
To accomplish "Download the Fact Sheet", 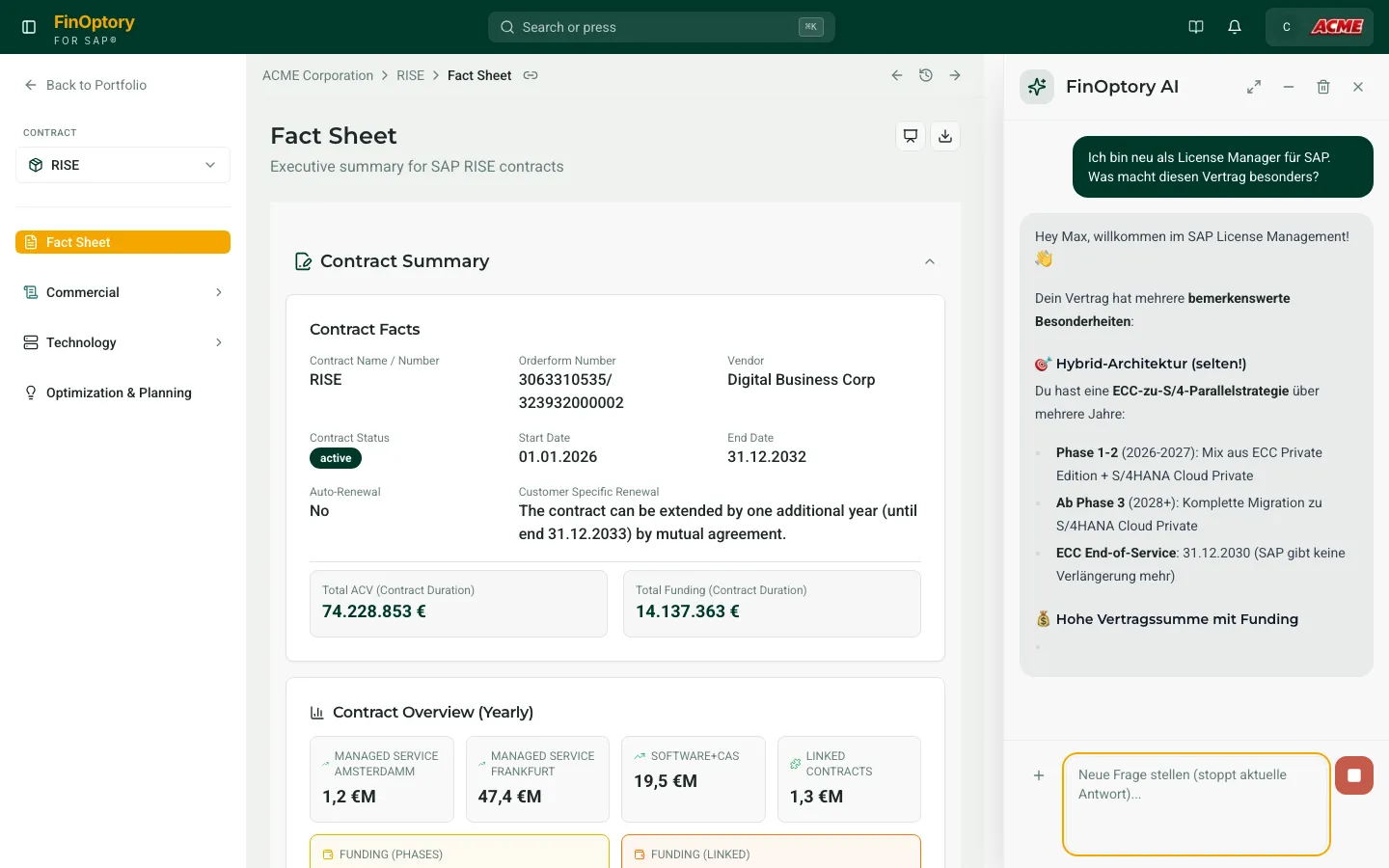I will pyautogui.click(x=945, y=136).
